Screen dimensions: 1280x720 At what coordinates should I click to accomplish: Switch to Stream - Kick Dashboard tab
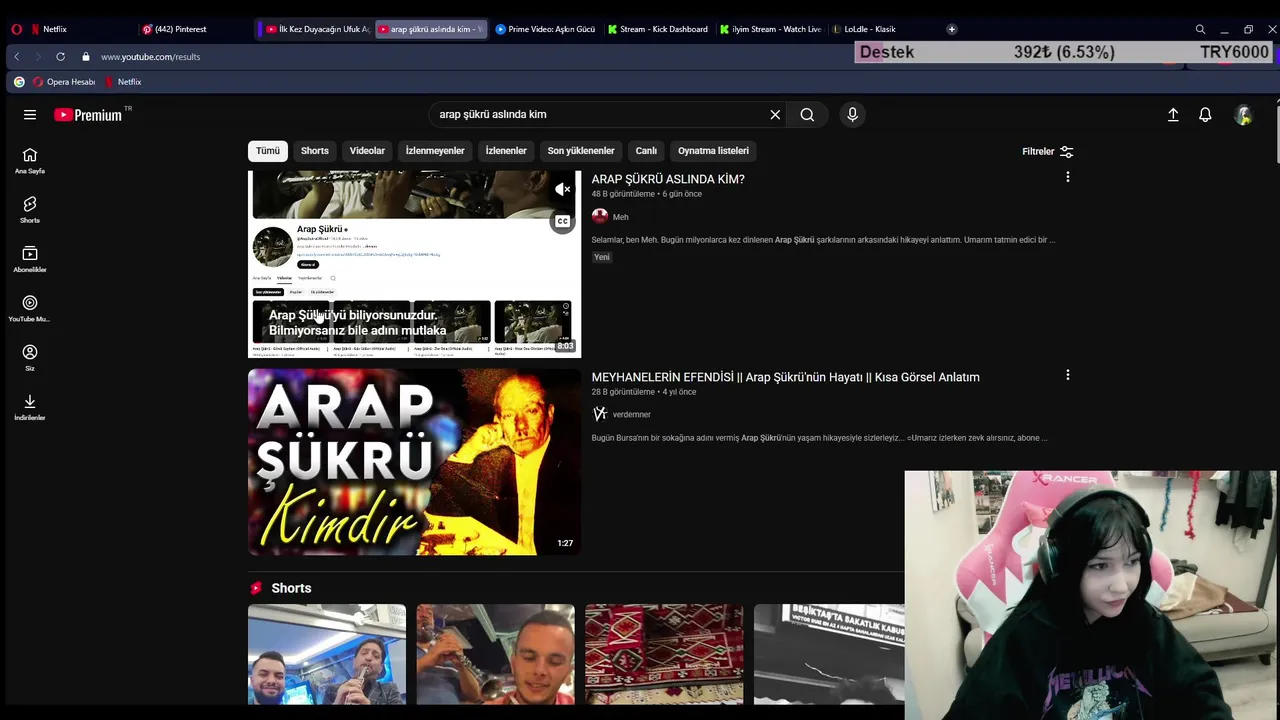[x=658, y=29]
